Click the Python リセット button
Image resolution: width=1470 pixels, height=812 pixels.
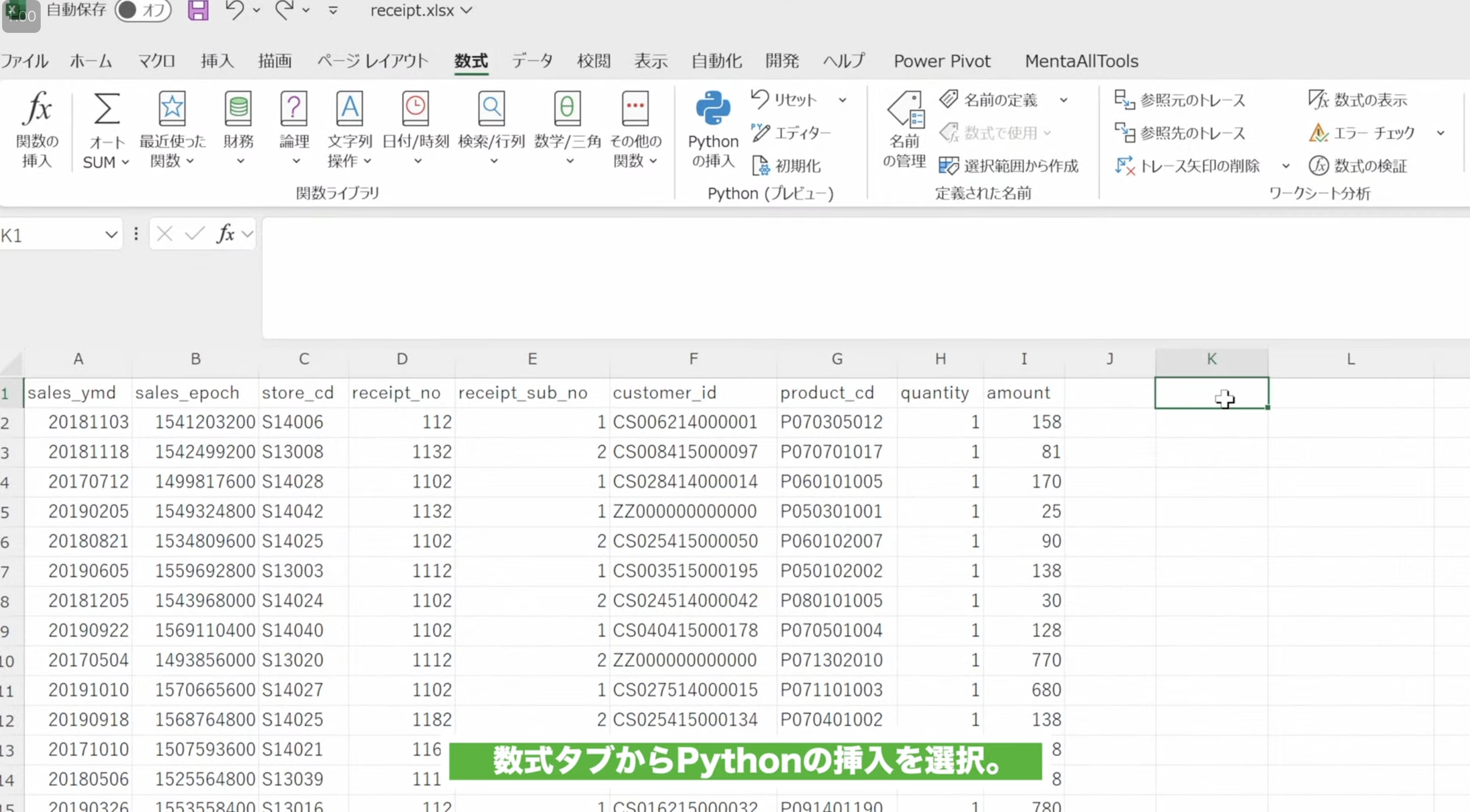pos(784,100)
